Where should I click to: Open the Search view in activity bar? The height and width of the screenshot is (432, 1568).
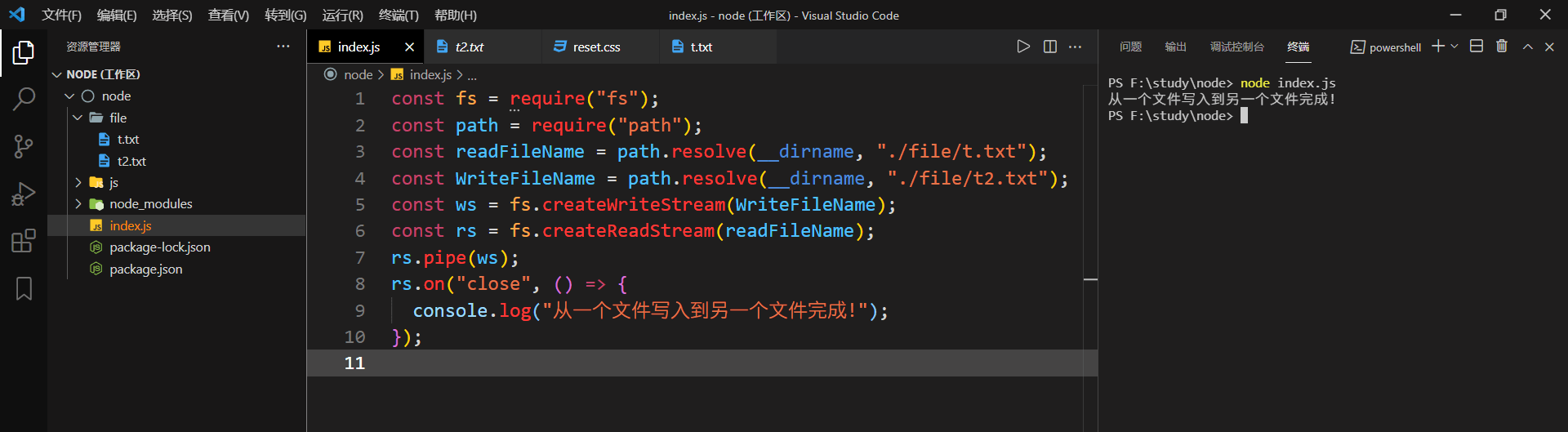[24, 100]
